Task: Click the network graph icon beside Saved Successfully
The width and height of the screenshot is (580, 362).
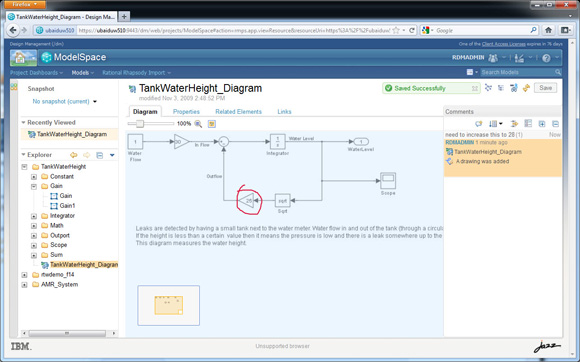Action: point(488,88)
